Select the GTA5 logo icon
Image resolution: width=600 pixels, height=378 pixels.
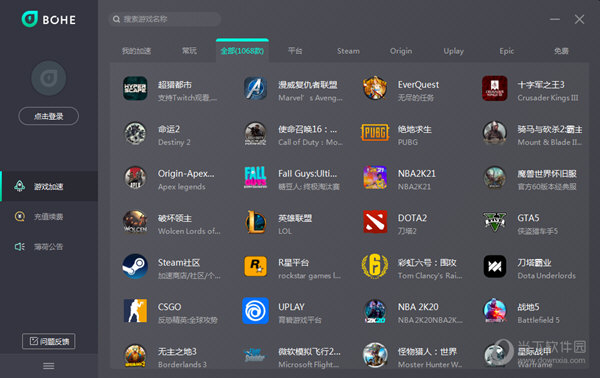click(x=495, y=222)
